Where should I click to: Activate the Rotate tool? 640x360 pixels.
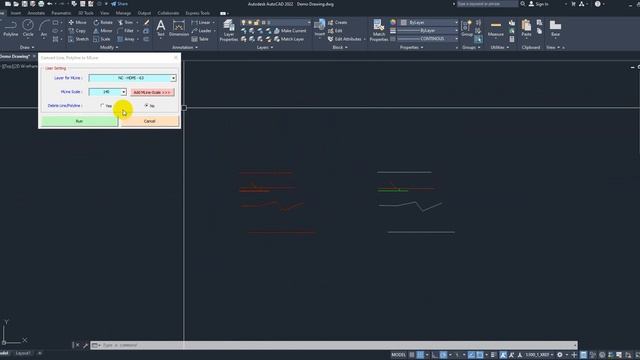[103, 22]
